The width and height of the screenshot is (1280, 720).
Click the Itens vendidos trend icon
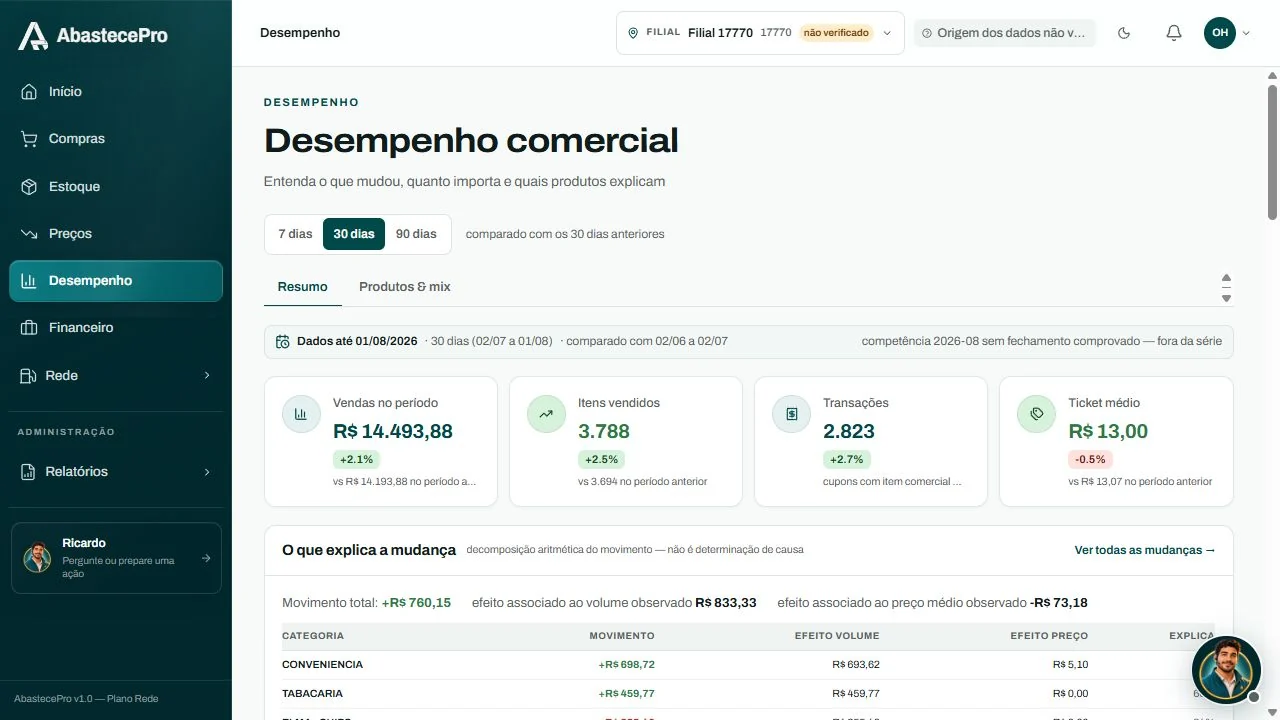(x=546, y=414)
